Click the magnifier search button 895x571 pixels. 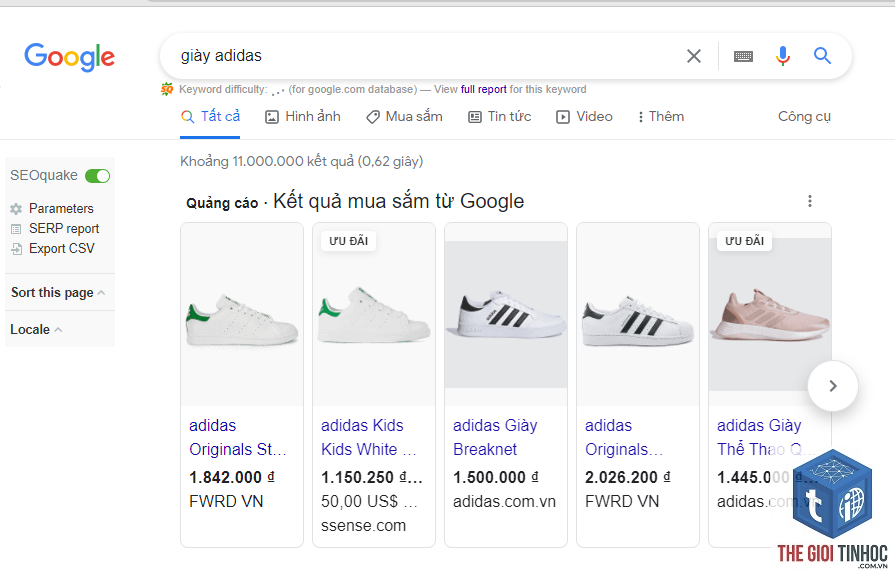pos(822,55)
